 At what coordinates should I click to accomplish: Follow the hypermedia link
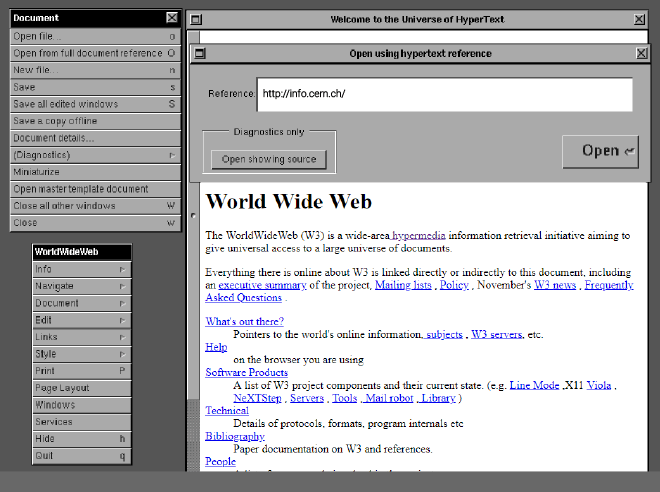point(420,236)
